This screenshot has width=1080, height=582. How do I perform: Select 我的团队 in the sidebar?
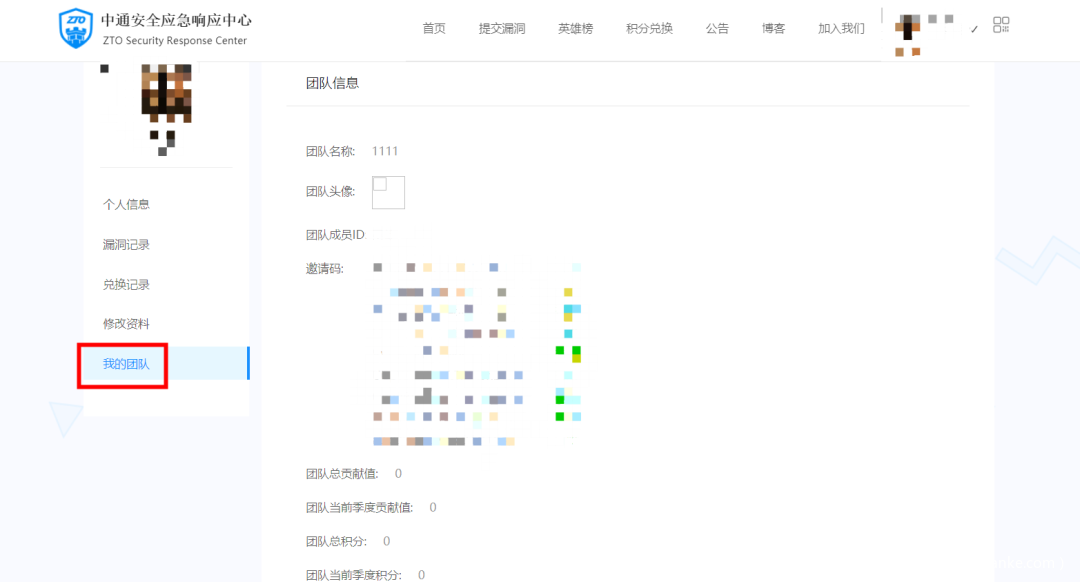tap(166, 364)
